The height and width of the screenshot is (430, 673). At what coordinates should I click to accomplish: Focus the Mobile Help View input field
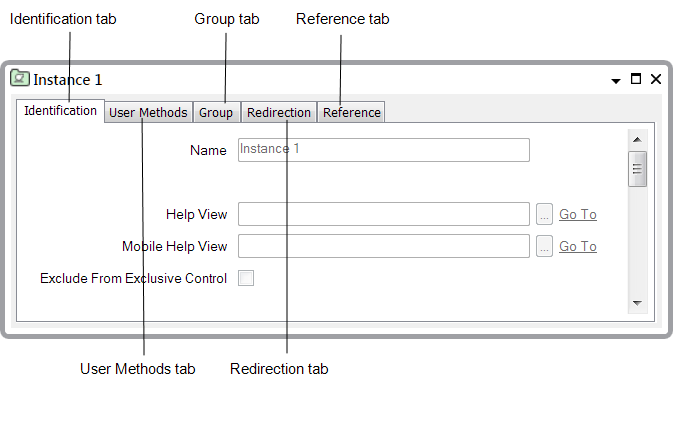click(383, 246)
